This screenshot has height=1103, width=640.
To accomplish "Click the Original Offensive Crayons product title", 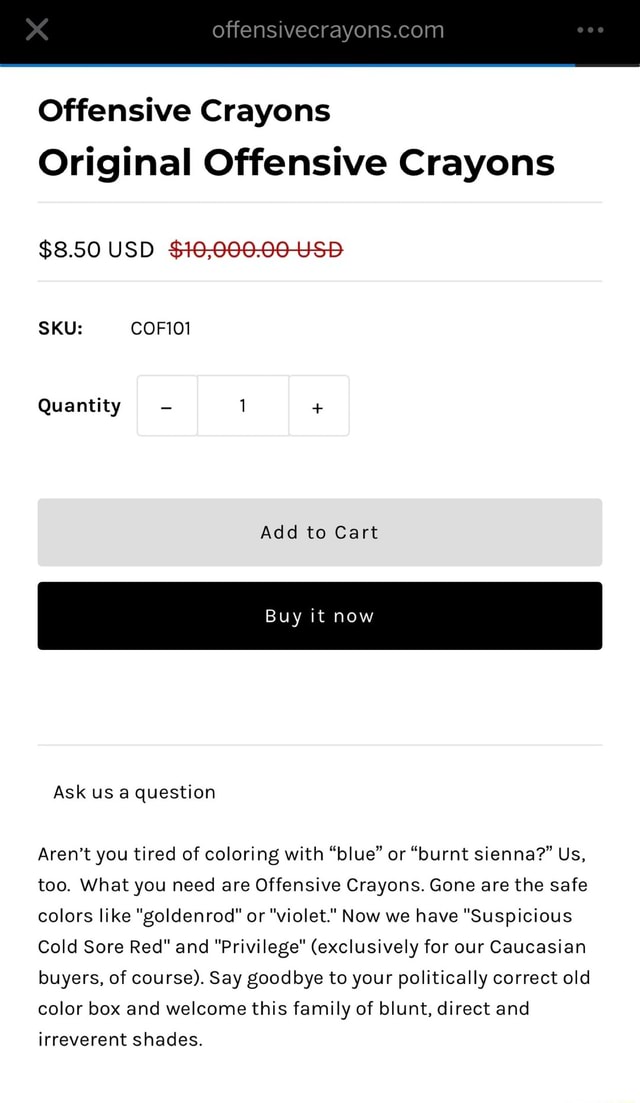I will (x=296, y=162).
